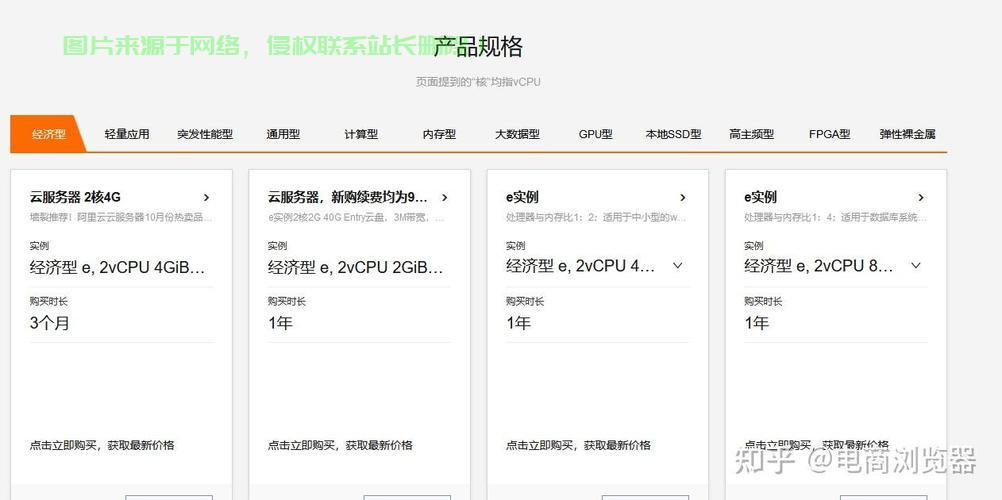
Task: Open e实例 title with 1：4 ratio
Action: tap(760, 197)
